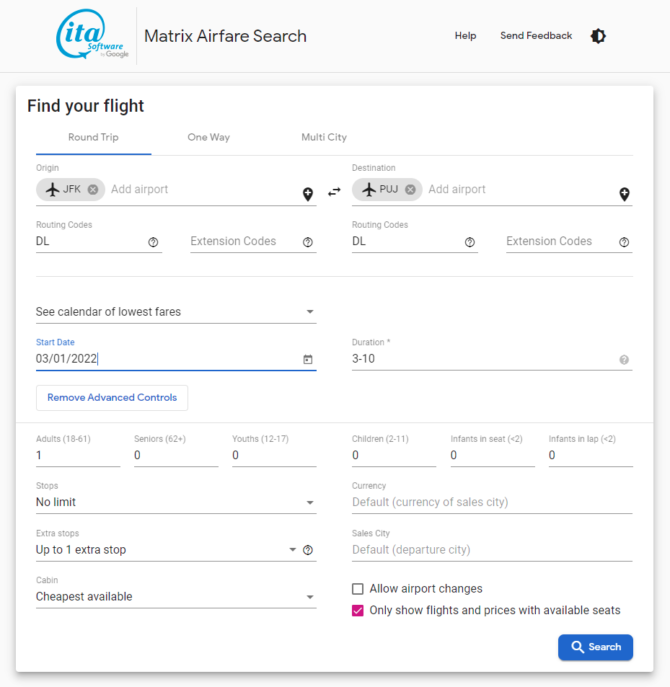Open help for origin Routing Codes

coord(153,242)
